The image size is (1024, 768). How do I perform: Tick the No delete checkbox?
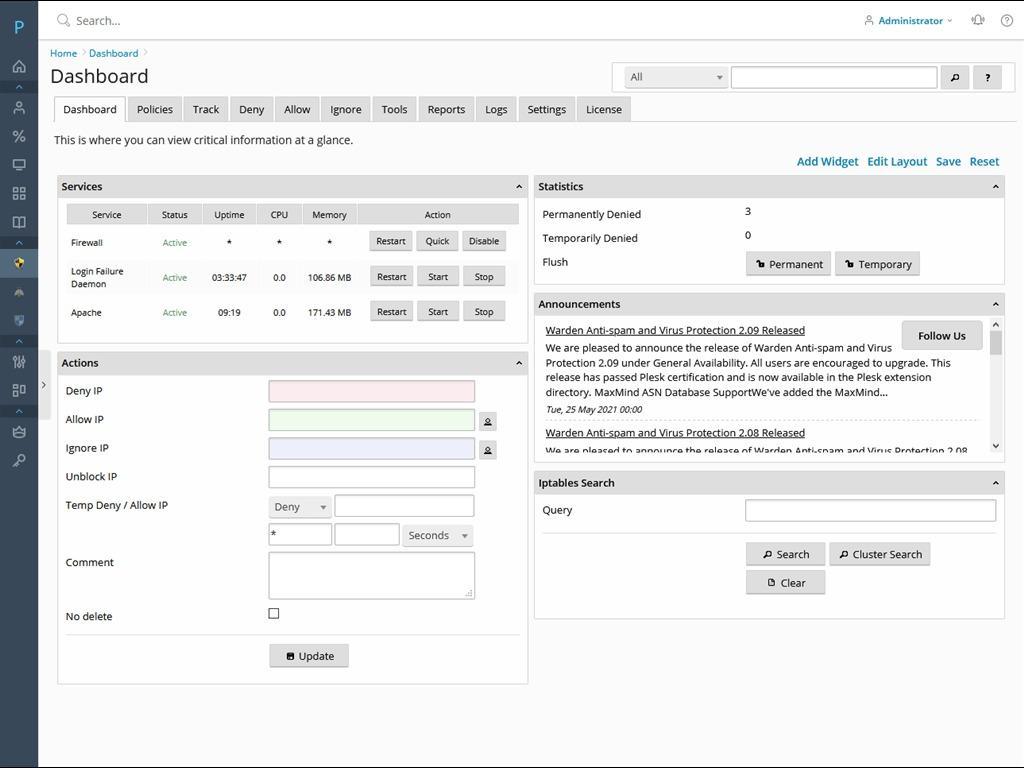[x=274, y=614]
